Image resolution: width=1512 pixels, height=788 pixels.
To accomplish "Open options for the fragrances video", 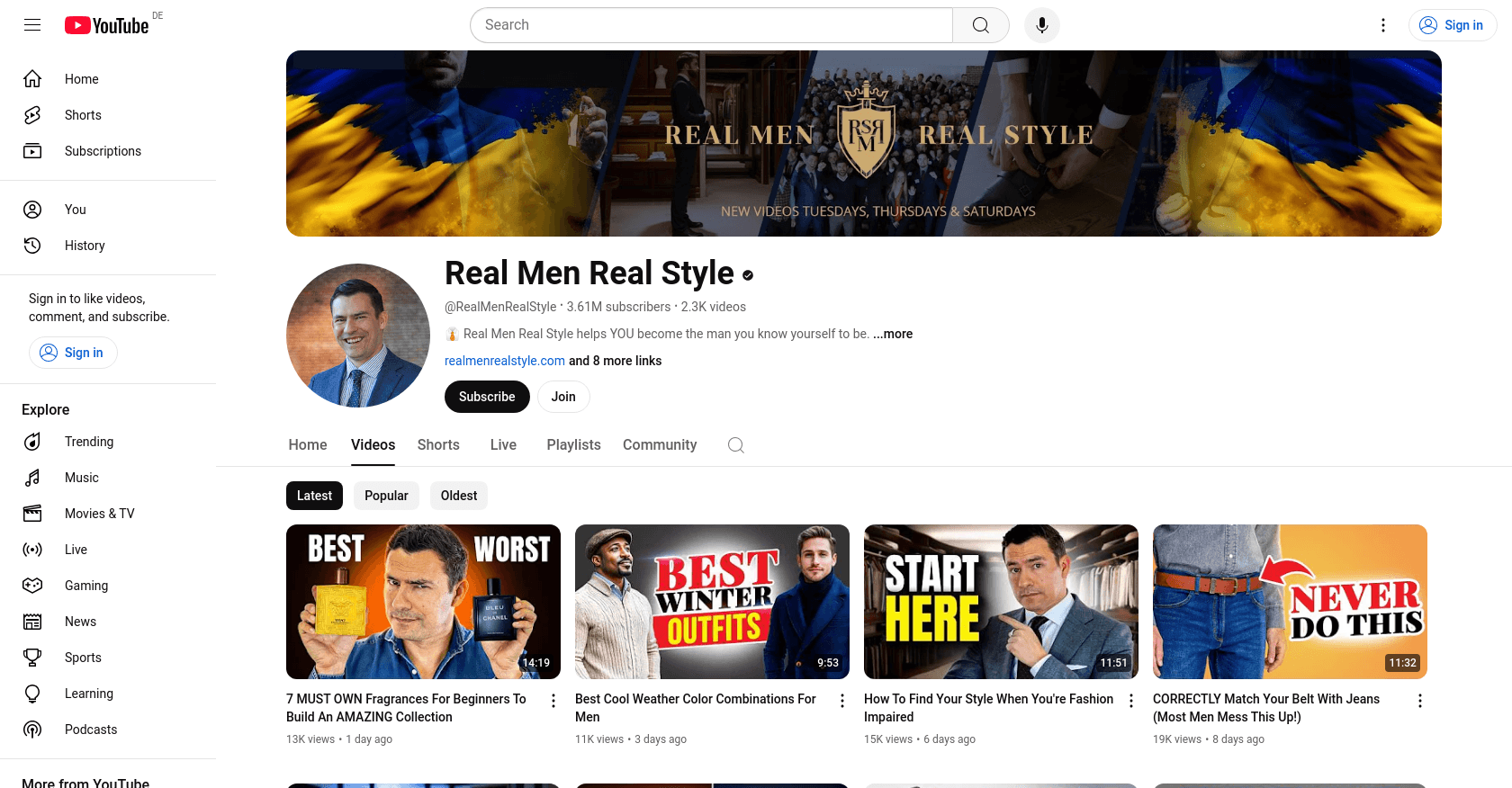I will click(x=553, y=701).
